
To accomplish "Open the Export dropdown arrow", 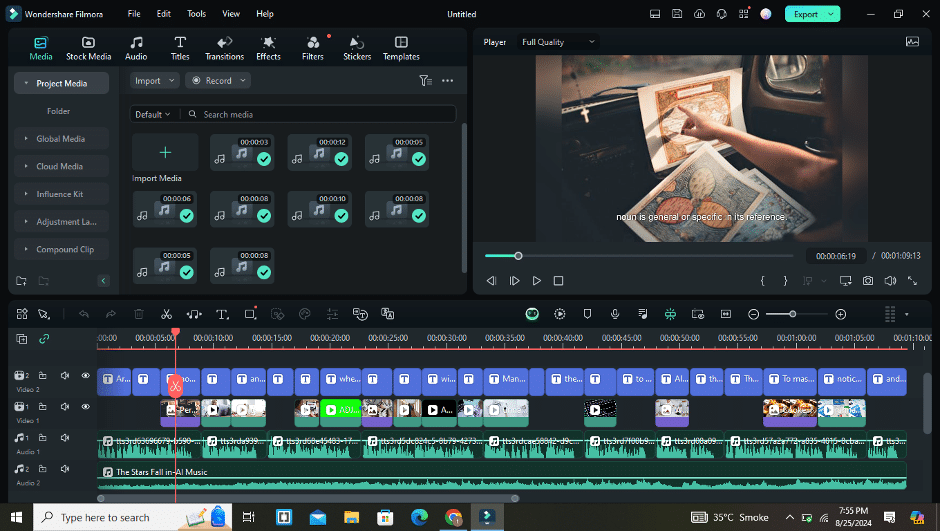I will 831,14.
